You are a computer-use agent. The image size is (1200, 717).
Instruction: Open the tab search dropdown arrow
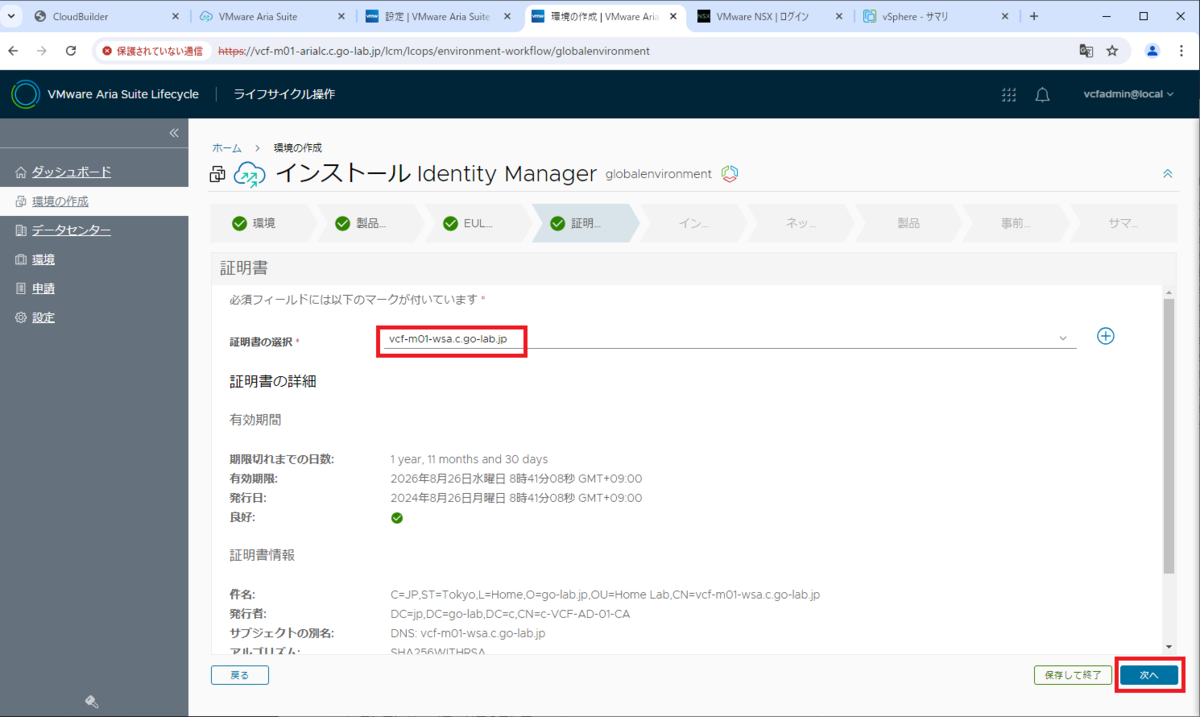coord(11,16)
